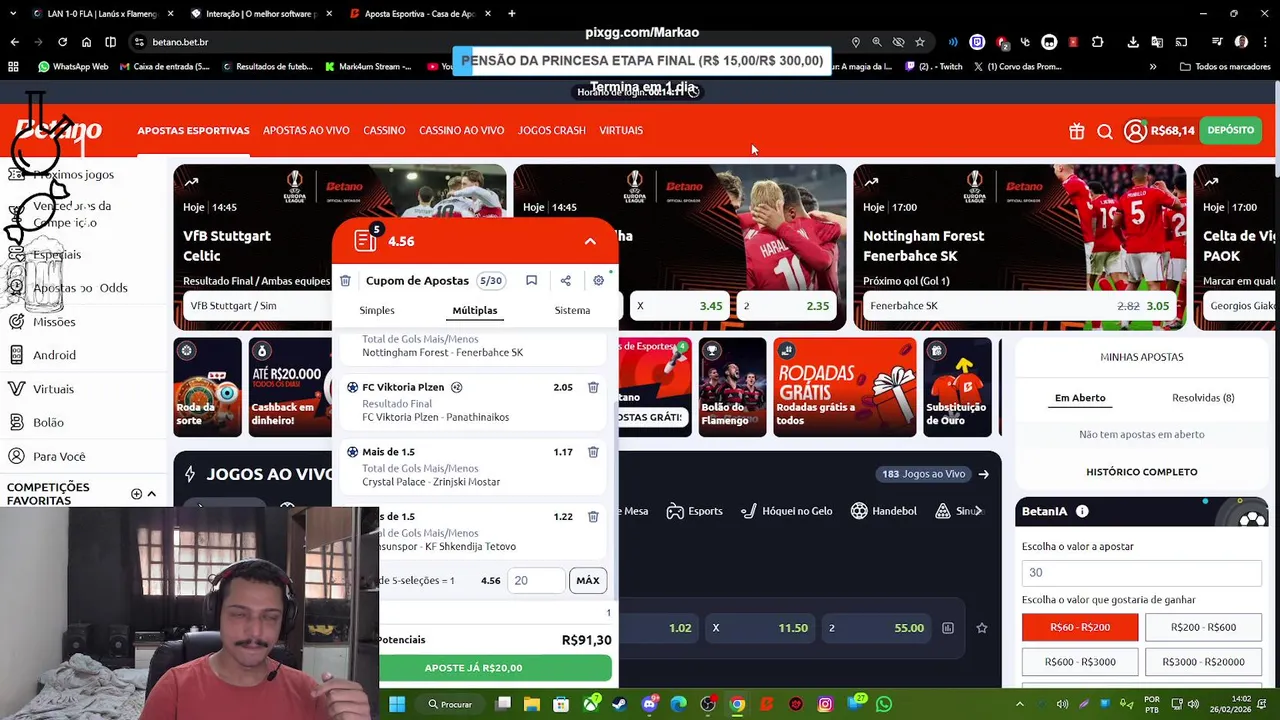Open the Rodadas Grátis promo card
Screen dimensions: 1280x720
tap(844, 387)
